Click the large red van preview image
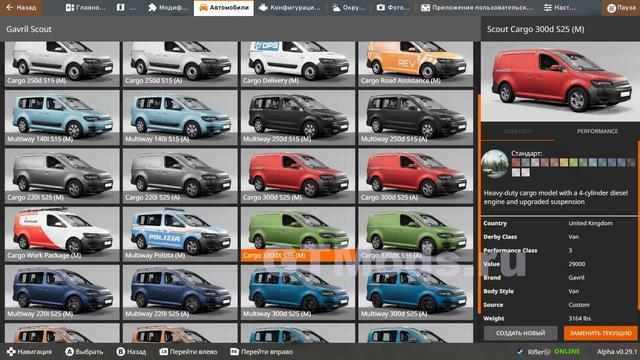Image resolution: width=640 pixels, height=360 pixels. [x=560, y=81]
